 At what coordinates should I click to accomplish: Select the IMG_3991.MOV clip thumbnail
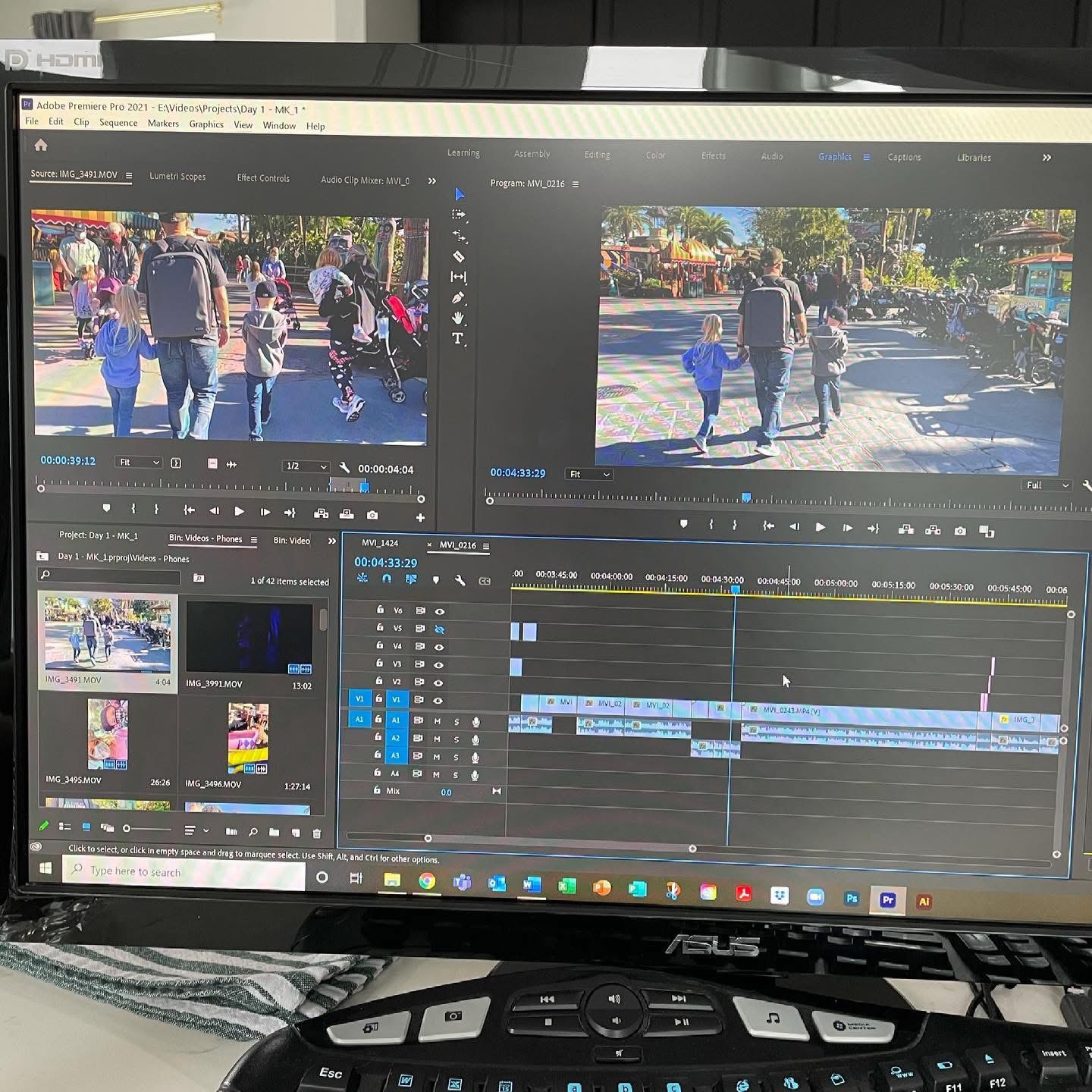249,639
